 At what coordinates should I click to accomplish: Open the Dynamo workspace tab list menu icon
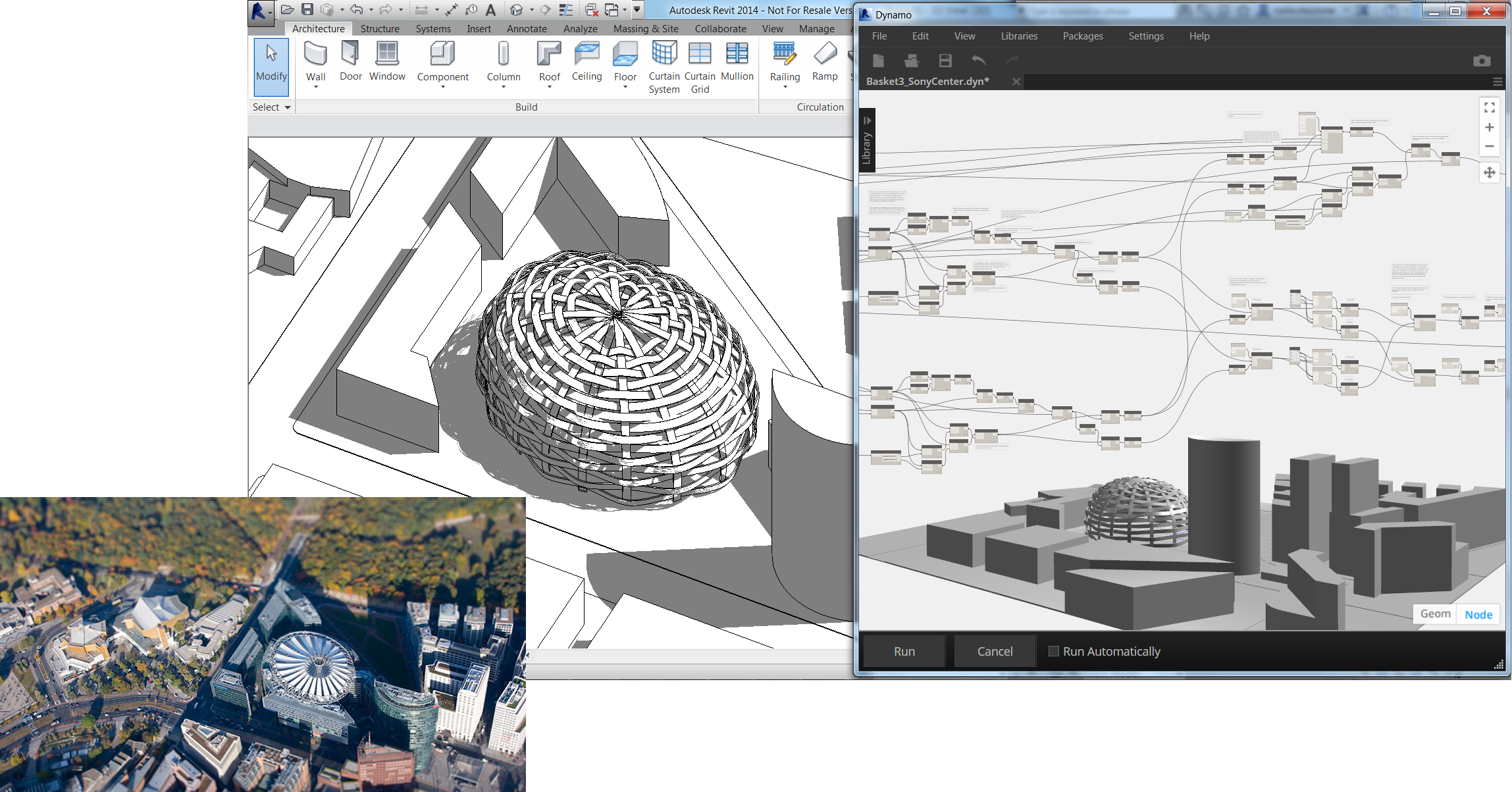[1498, 82]
